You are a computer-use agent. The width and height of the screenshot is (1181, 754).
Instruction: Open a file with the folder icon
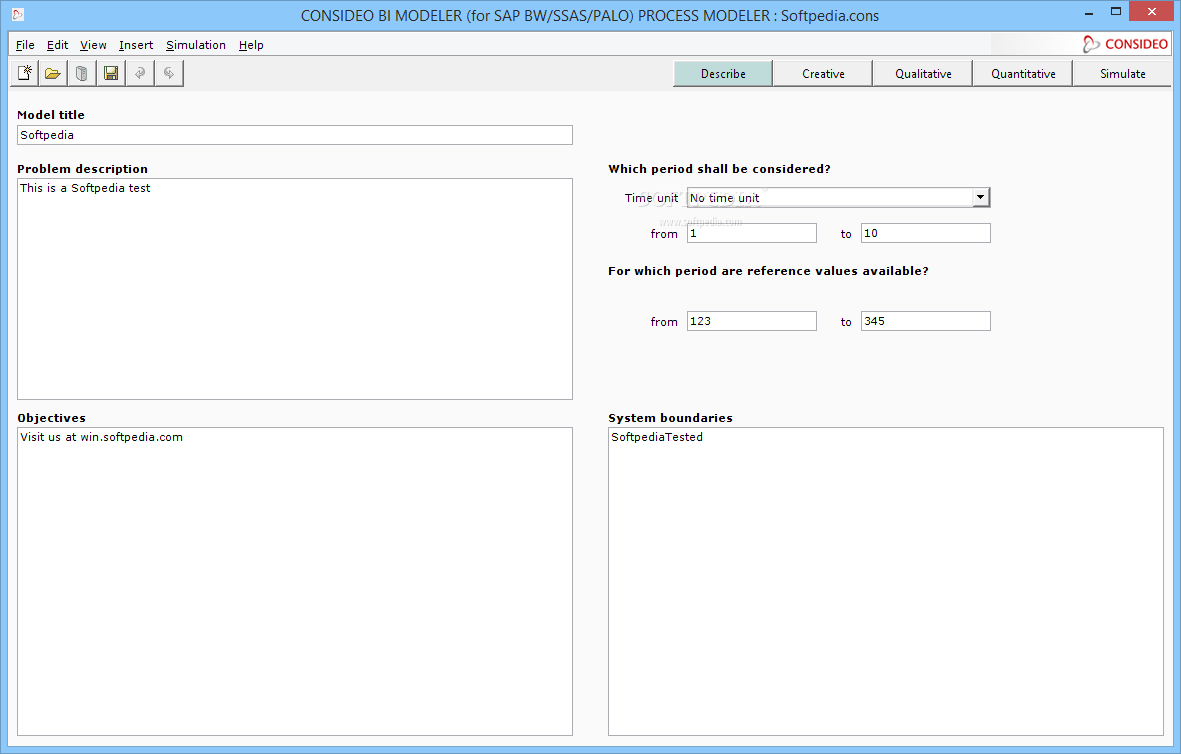pyautogui.click(x=53, y=73)
